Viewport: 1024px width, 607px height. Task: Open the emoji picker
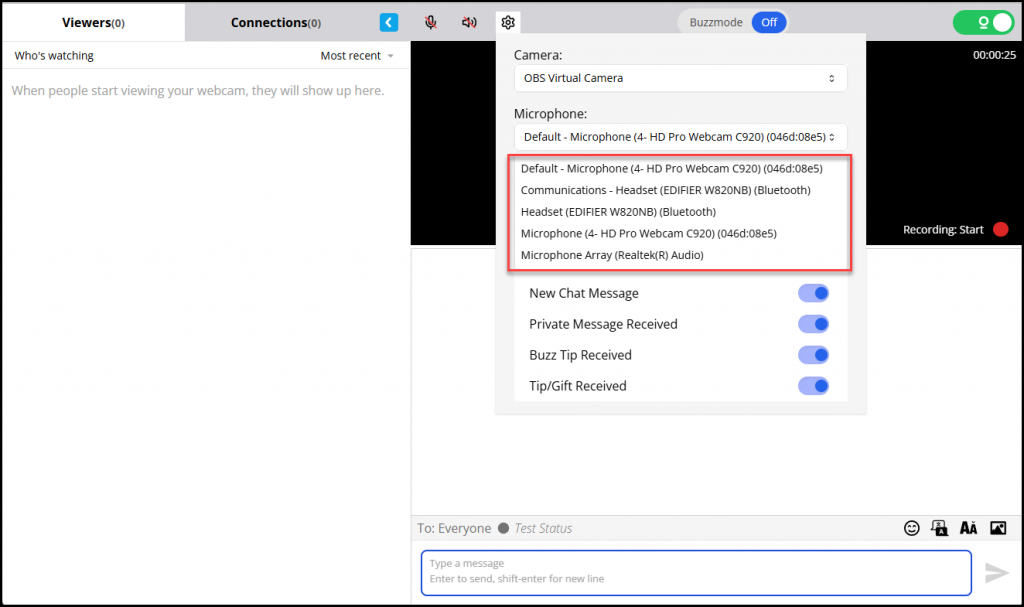(912, 528)
